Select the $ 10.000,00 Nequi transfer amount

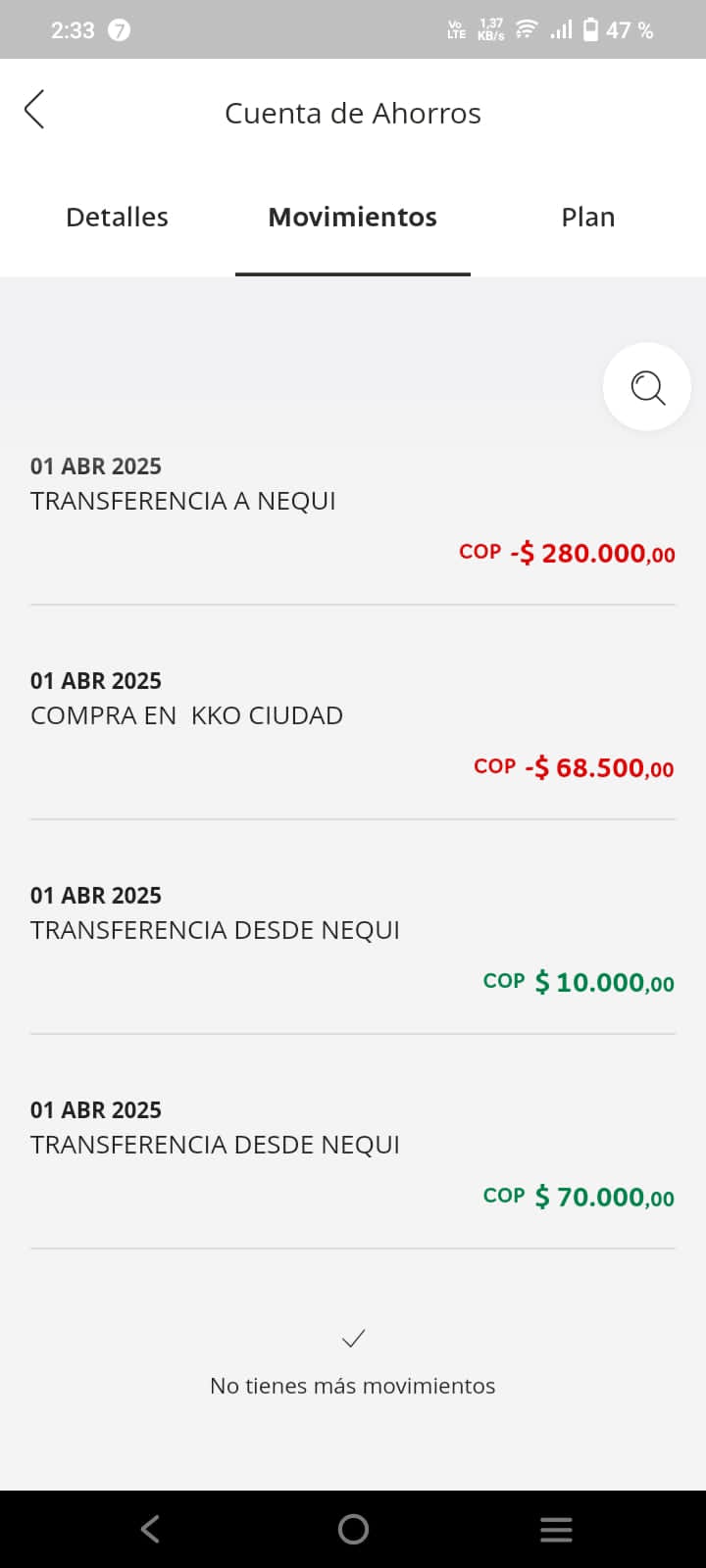603,982
